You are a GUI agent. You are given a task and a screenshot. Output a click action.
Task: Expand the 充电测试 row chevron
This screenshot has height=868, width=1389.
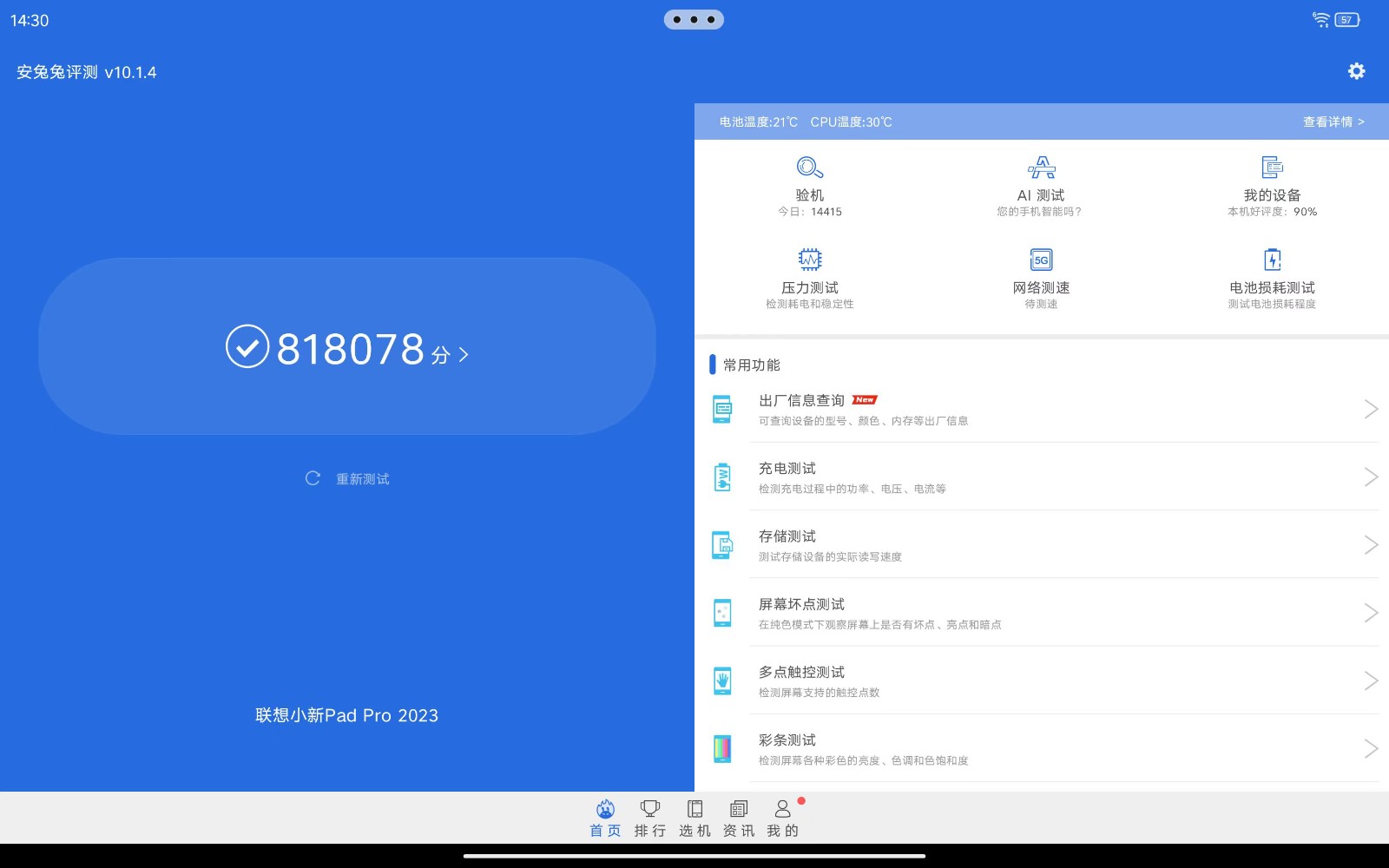(1371, 477)
